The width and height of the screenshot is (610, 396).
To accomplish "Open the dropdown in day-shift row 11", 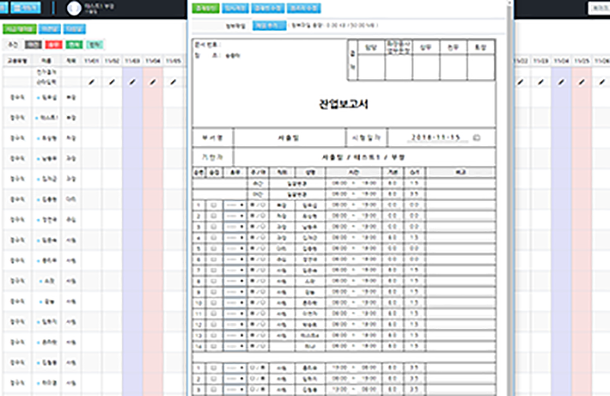I will click(x=235, y=314).
